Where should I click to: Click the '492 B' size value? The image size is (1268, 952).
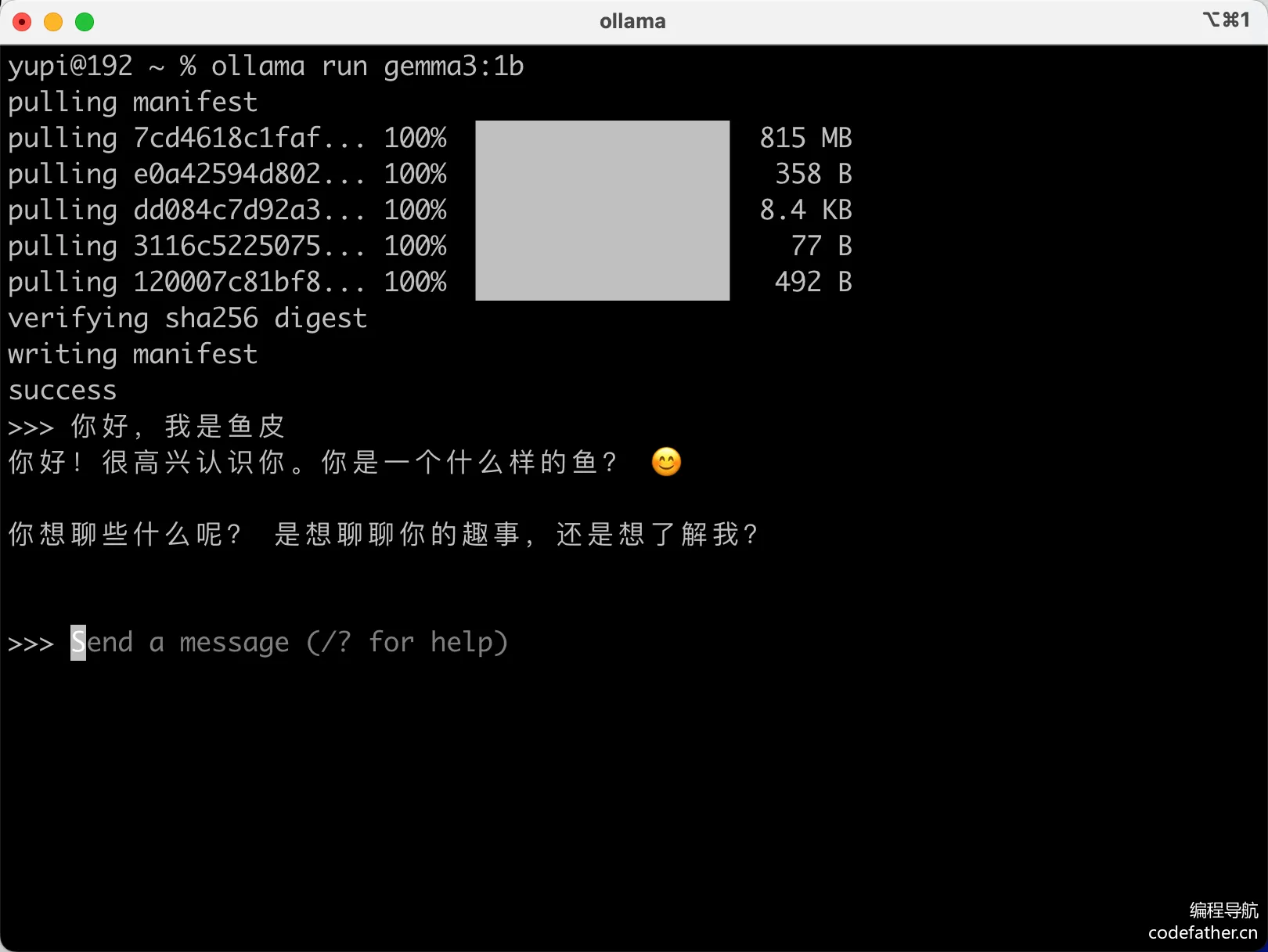[813, 283]
